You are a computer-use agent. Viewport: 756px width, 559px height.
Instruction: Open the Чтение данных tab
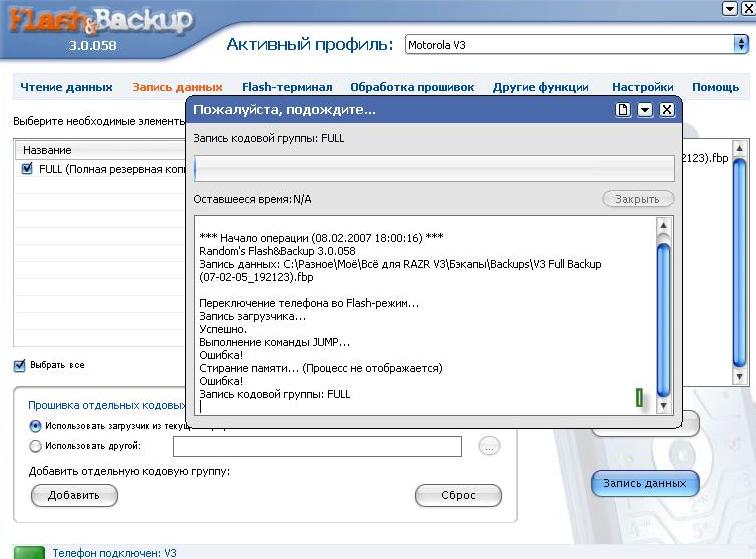tap(66, 87)
